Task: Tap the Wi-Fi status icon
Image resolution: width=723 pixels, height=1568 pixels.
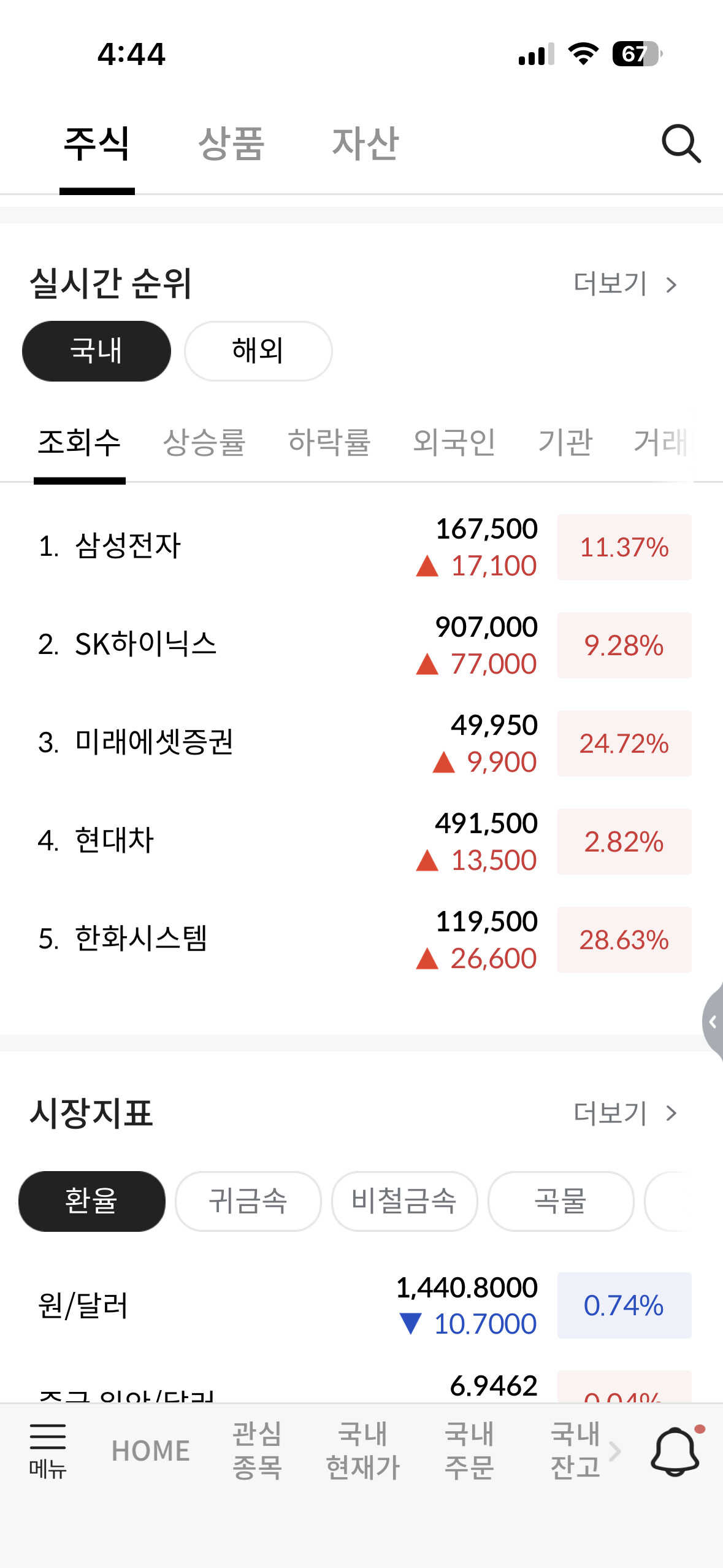Action: (x=583, y=54)
